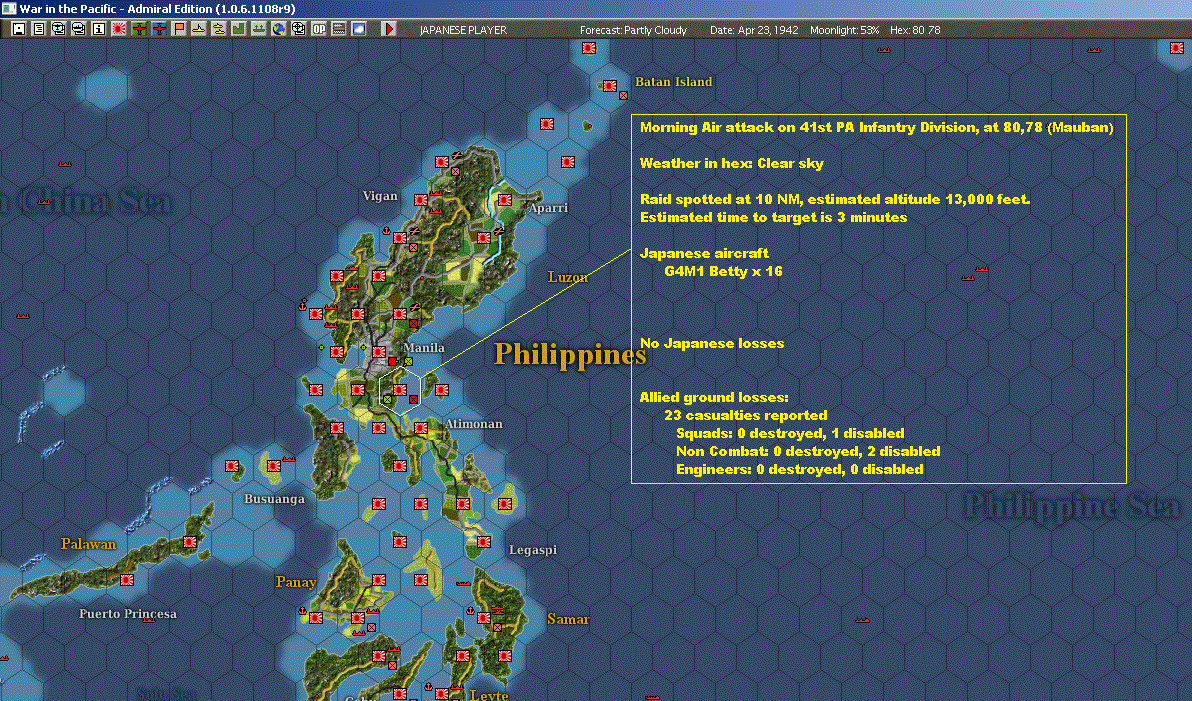Click the Busuanga label on the map
Image resolution: width=1192 pixels, height=701 pixels.
point(274,499)
